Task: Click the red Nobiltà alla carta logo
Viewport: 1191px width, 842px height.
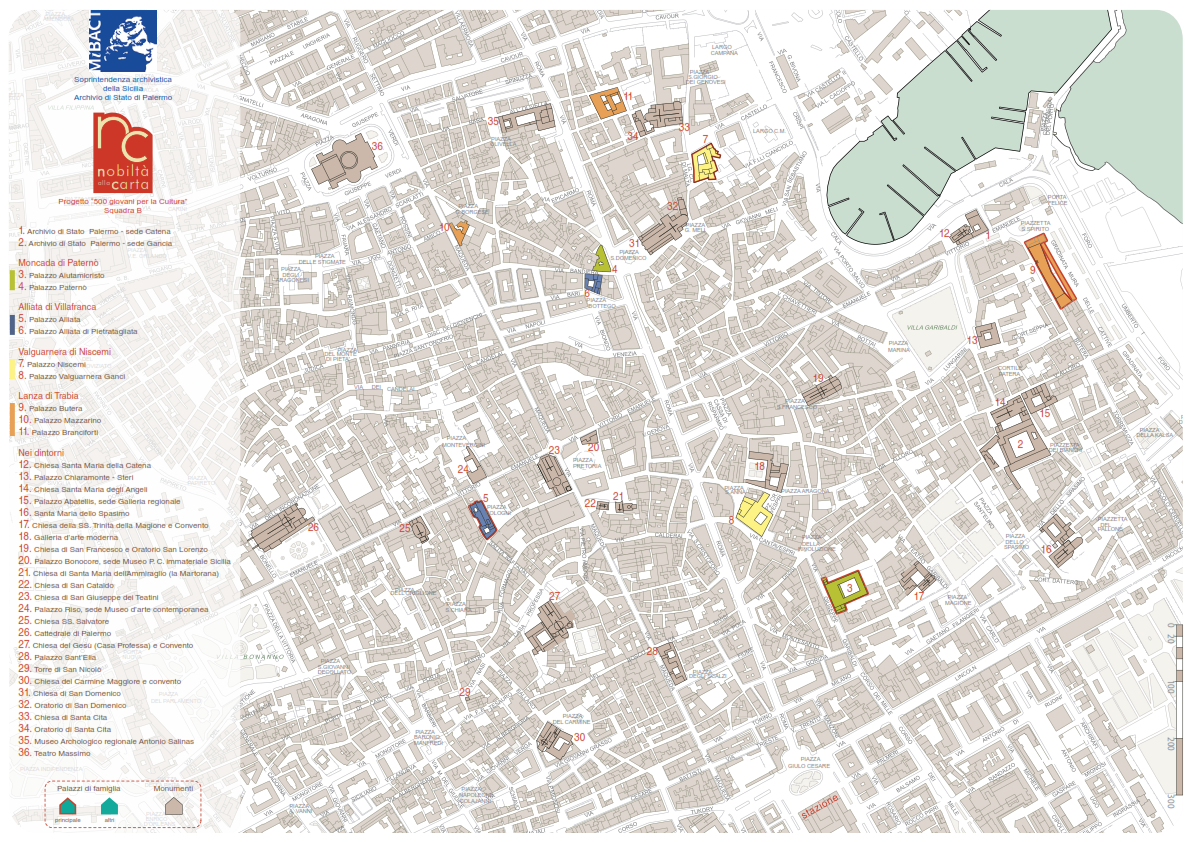Action: coord(123,152)
